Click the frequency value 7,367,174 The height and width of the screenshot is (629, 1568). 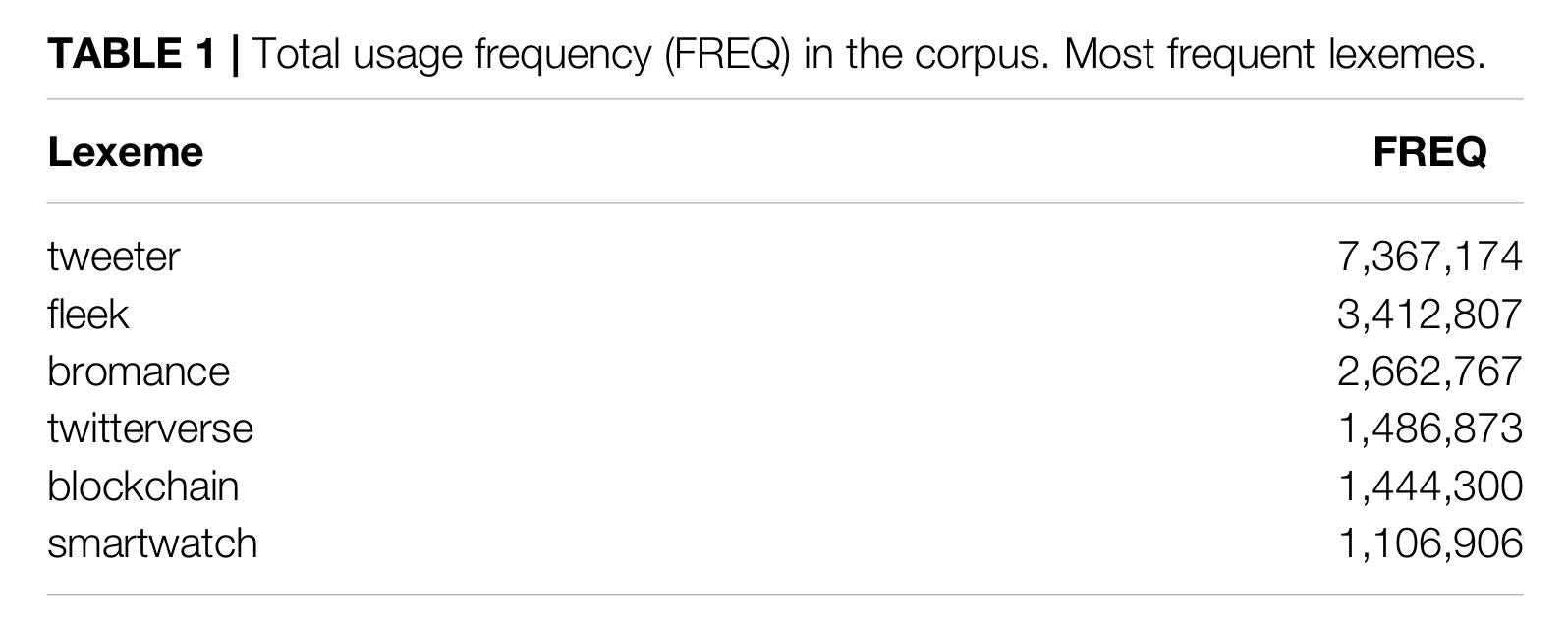tap(1429, 257)
